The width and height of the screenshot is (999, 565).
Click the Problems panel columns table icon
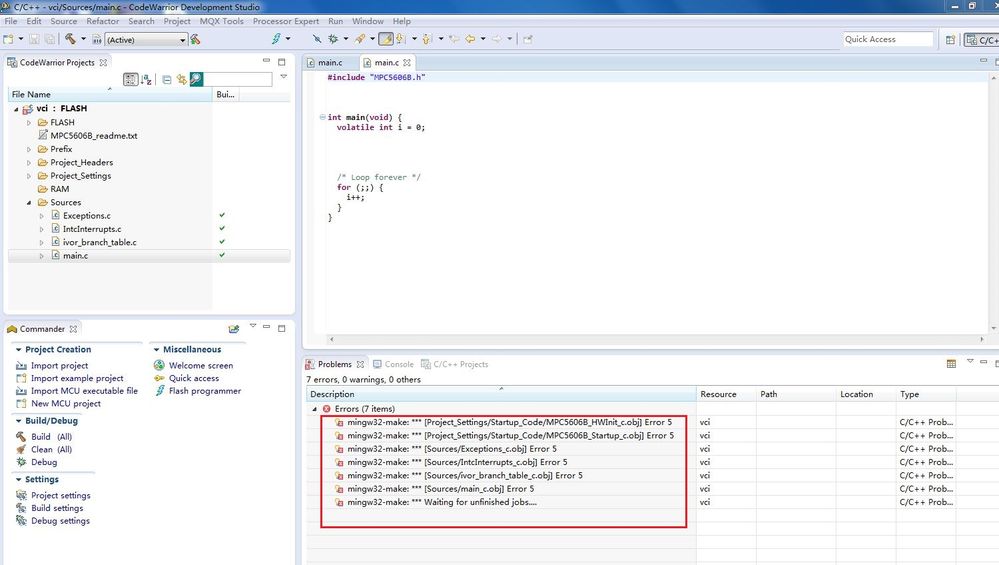(x=951, y=364)
